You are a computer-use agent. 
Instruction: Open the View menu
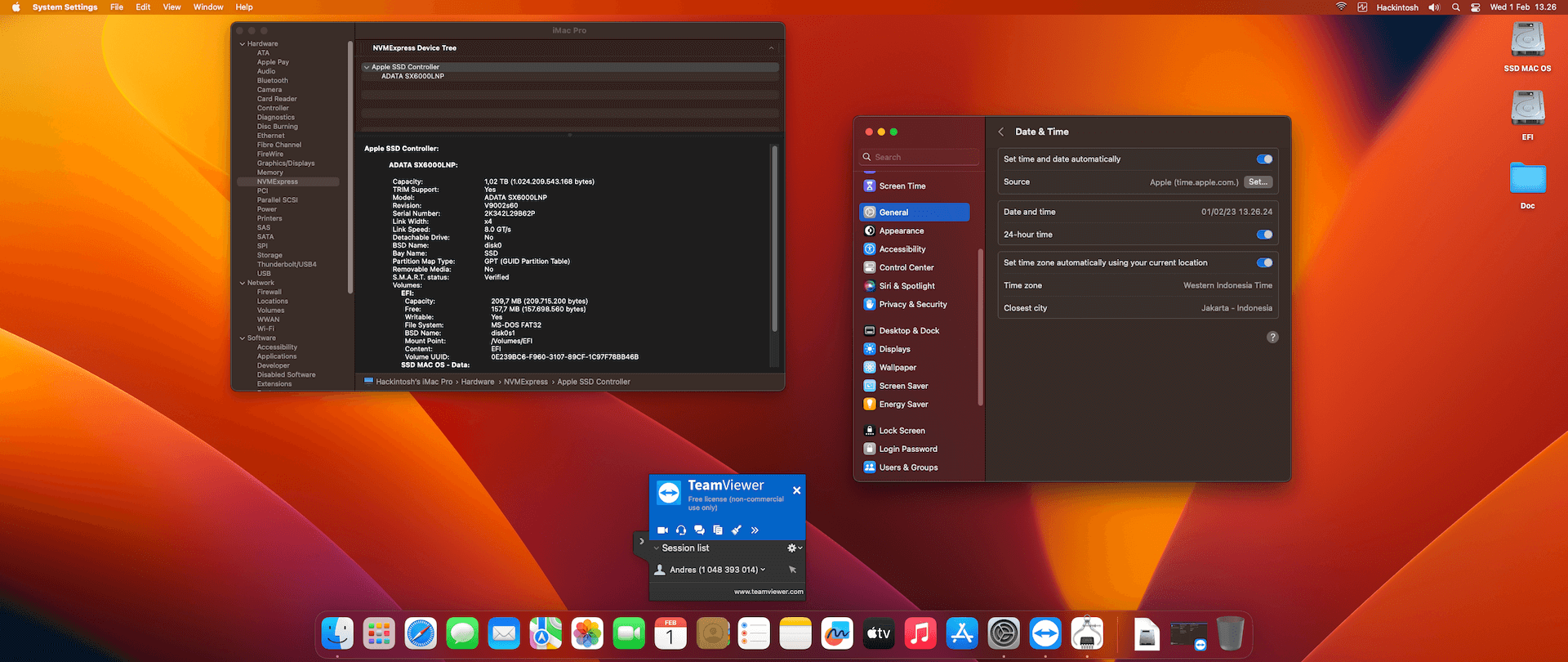click(x=171, y=7)
